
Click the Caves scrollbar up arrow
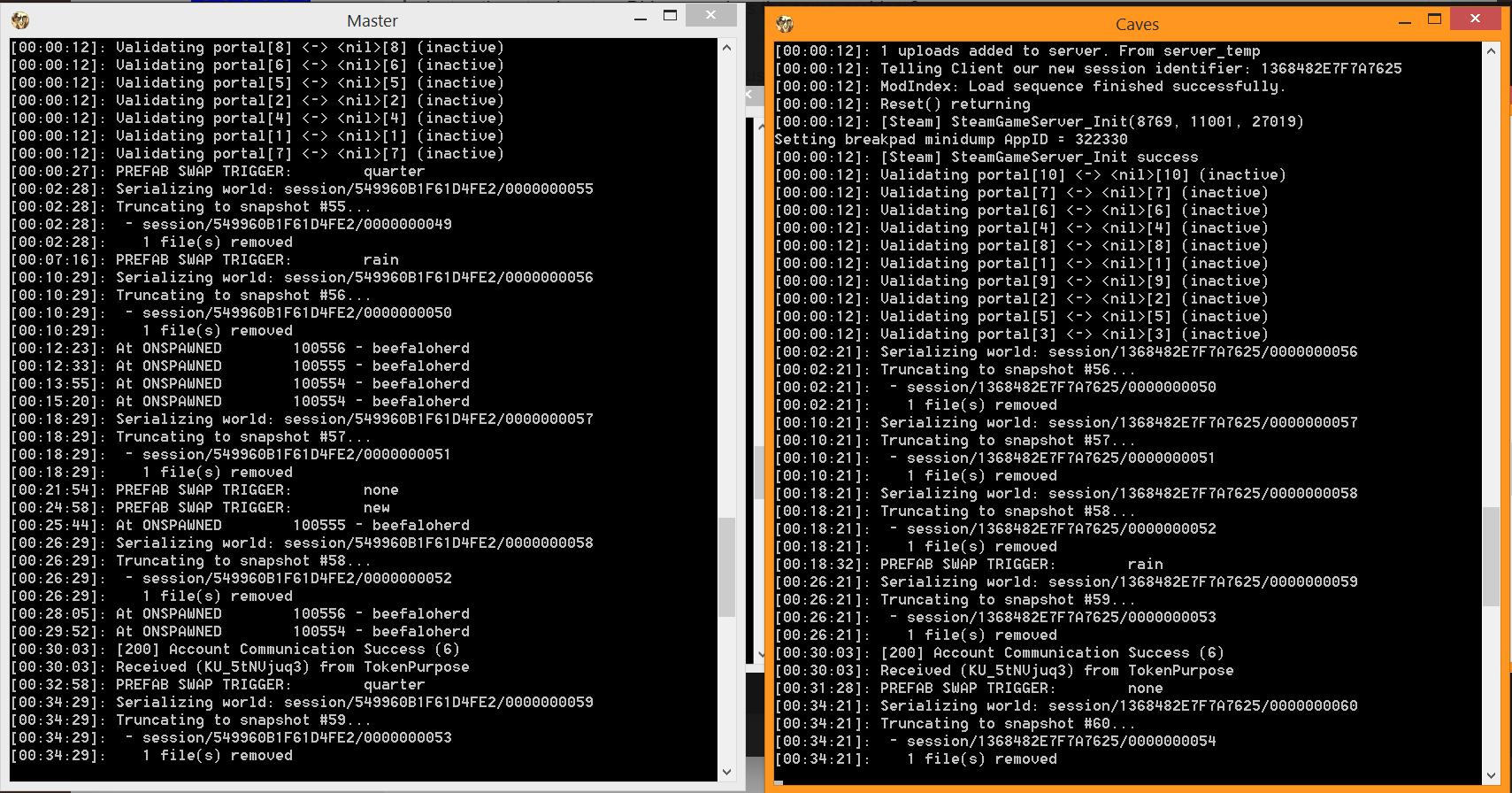click(x=1492, y=51)
